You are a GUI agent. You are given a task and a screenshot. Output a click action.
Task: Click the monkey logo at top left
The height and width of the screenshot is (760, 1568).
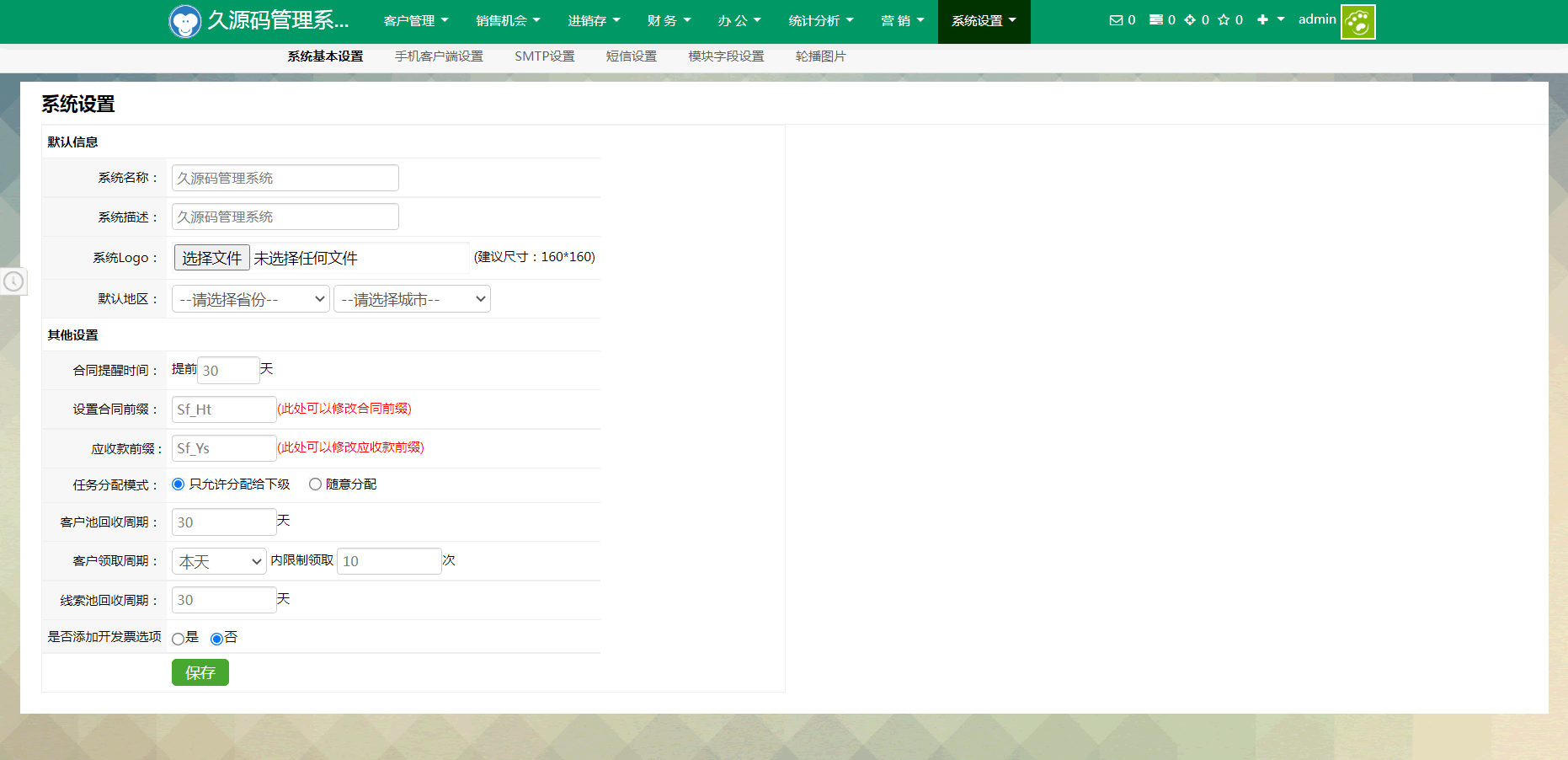click(184, 22)
